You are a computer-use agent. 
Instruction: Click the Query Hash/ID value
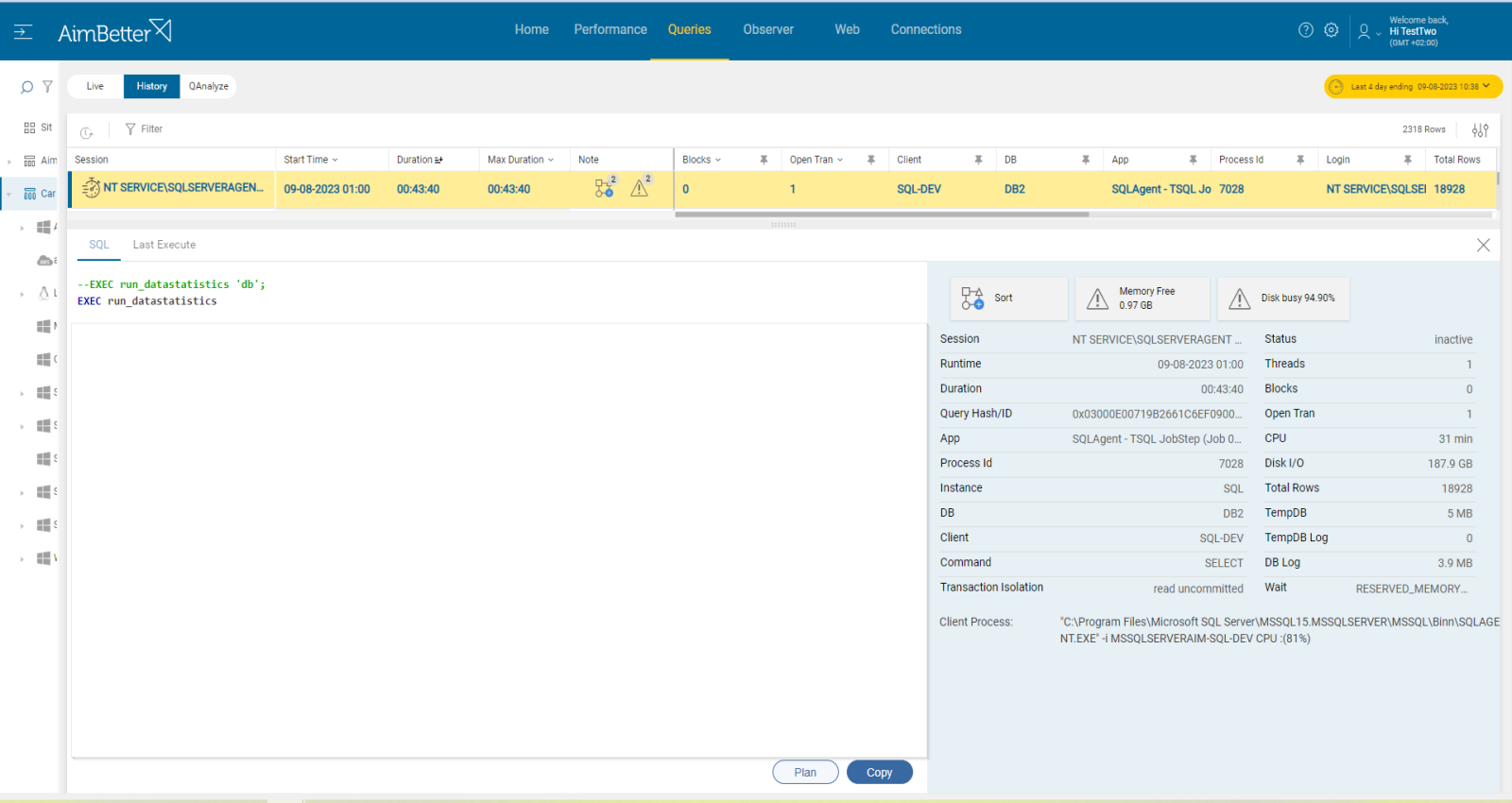pos(1157,414)
